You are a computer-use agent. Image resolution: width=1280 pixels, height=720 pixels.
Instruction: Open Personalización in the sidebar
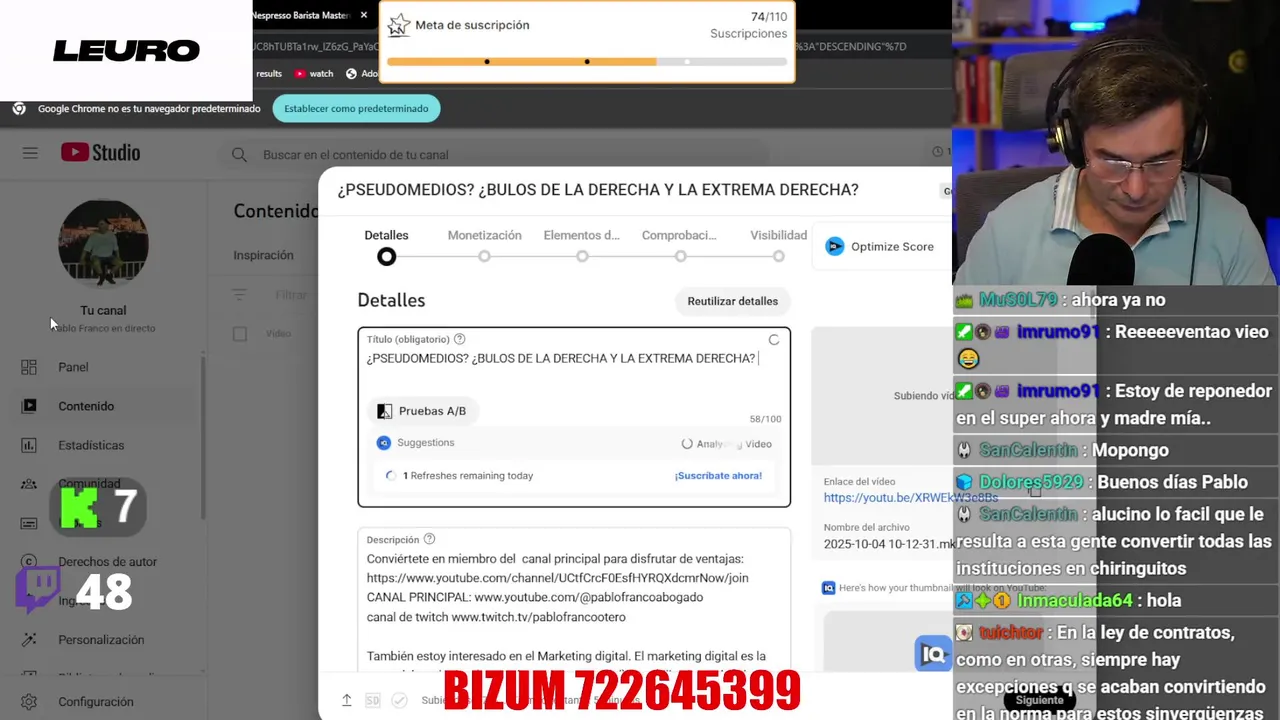[100, 640]
